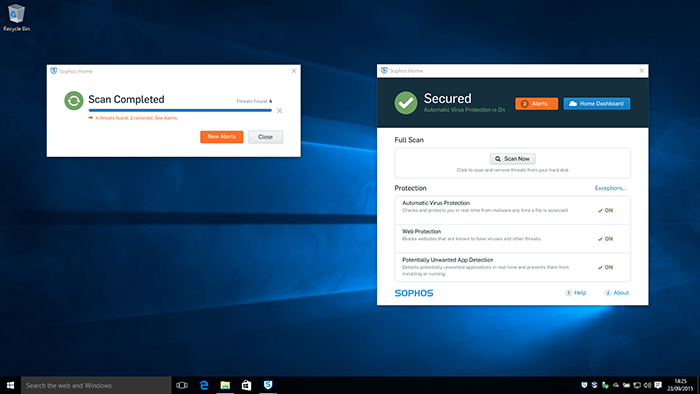700x394 pixels.
Task: Open File Explorer from the taskbar
Action: point(225,385)
